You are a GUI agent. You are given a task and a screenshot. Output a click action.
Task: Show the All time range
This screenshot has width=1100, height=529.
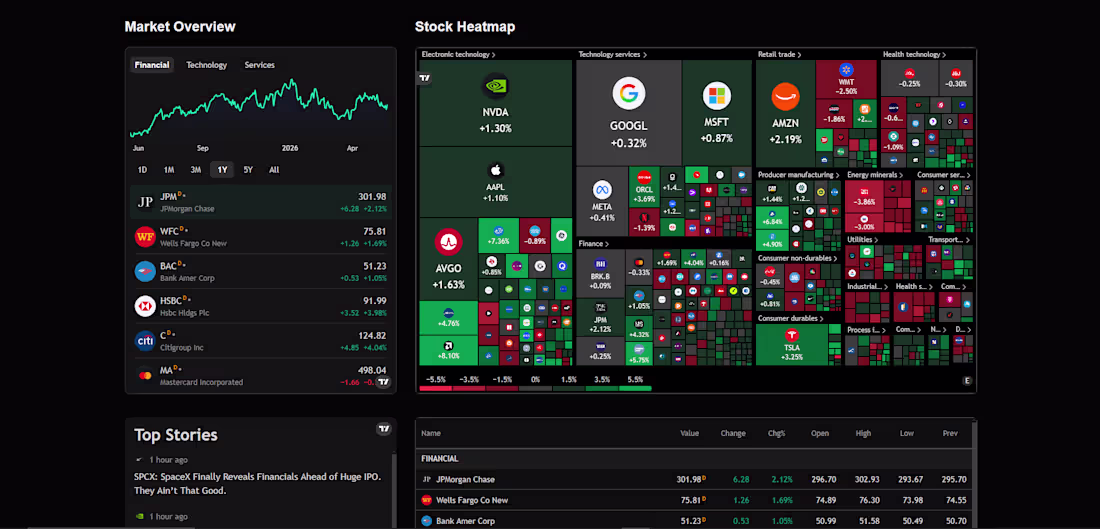coord(274,170)
